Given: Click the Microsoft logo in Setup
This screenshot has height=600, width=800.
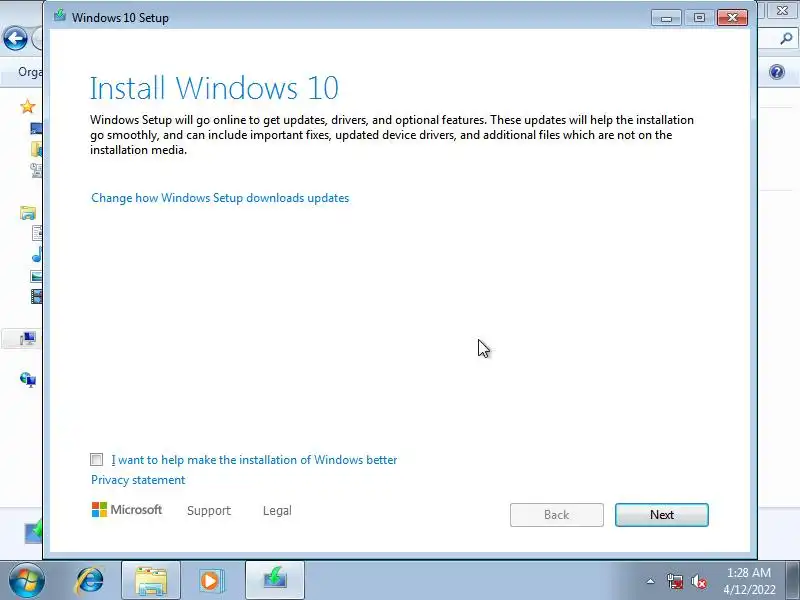Looking at the screenshot, I should (127, 510).
